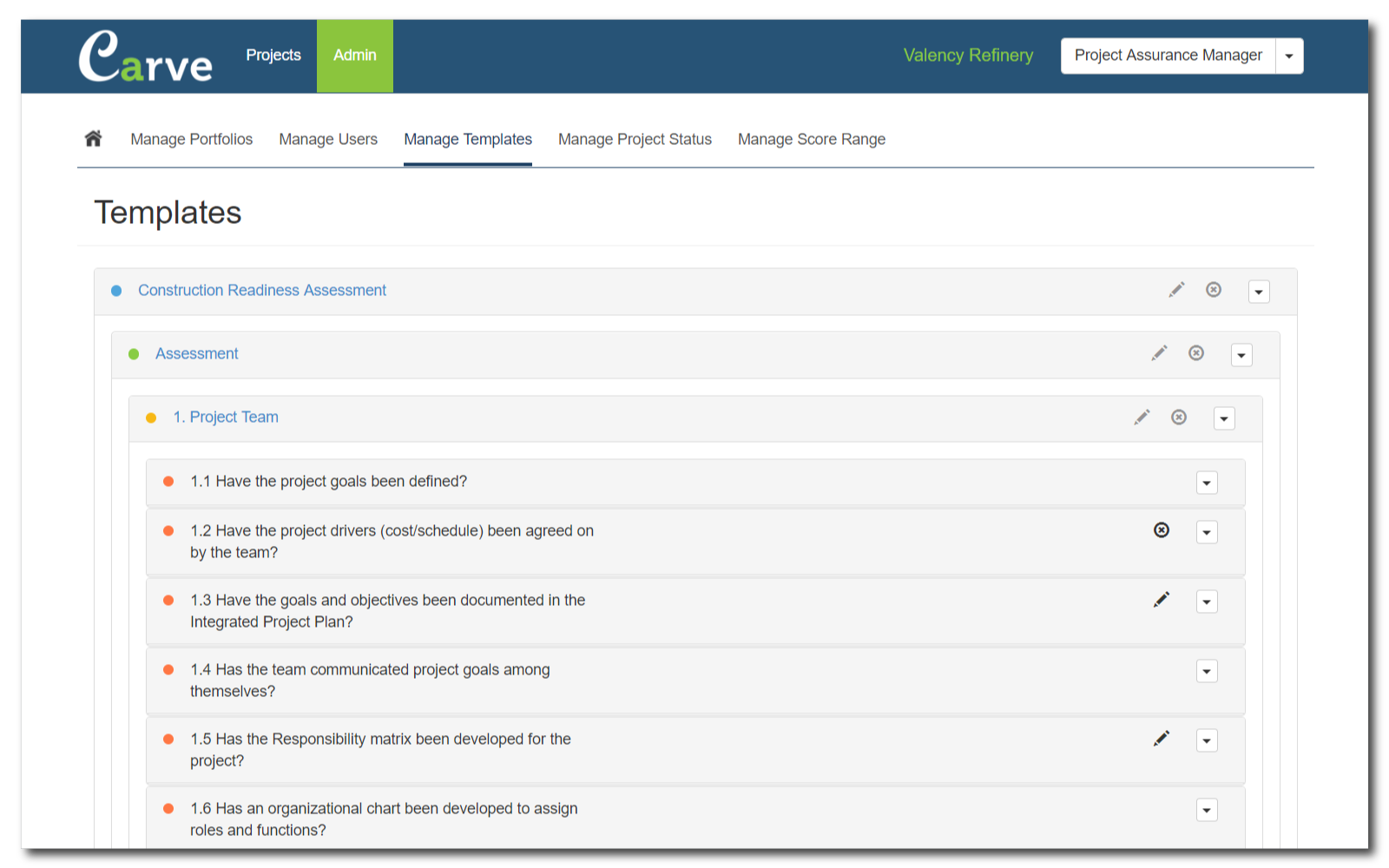The height and width of the screenshot is (868, 1389).
Task: Edit the 1. Project Team category
Action: pos(1142,418)
